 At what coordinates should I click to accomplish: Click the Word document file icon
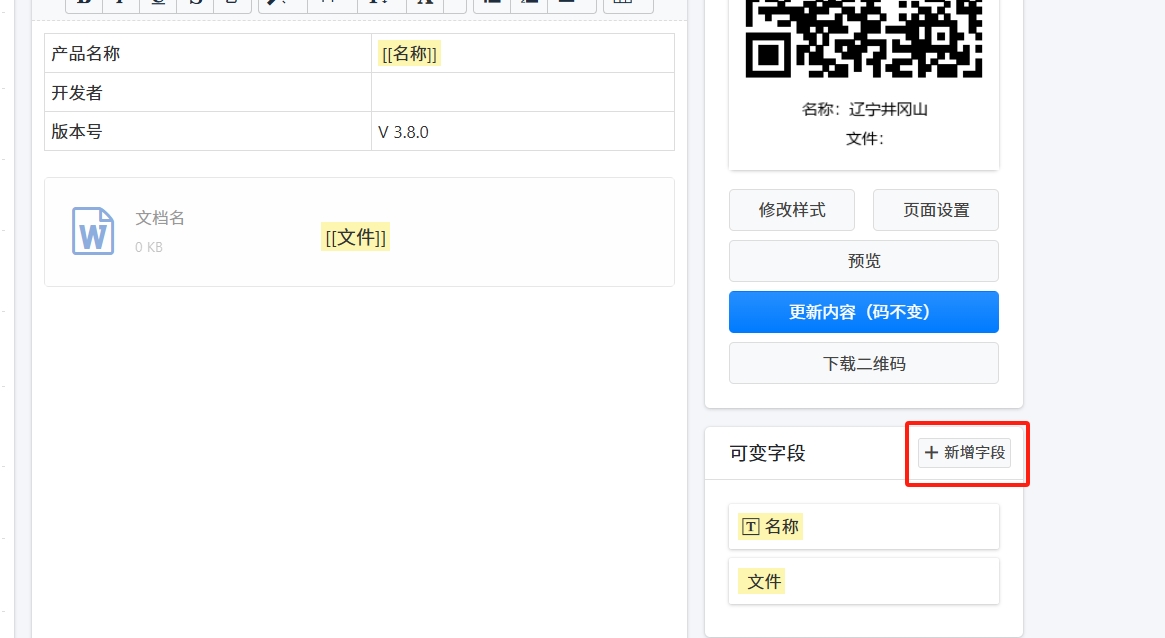tap(93, 231)
